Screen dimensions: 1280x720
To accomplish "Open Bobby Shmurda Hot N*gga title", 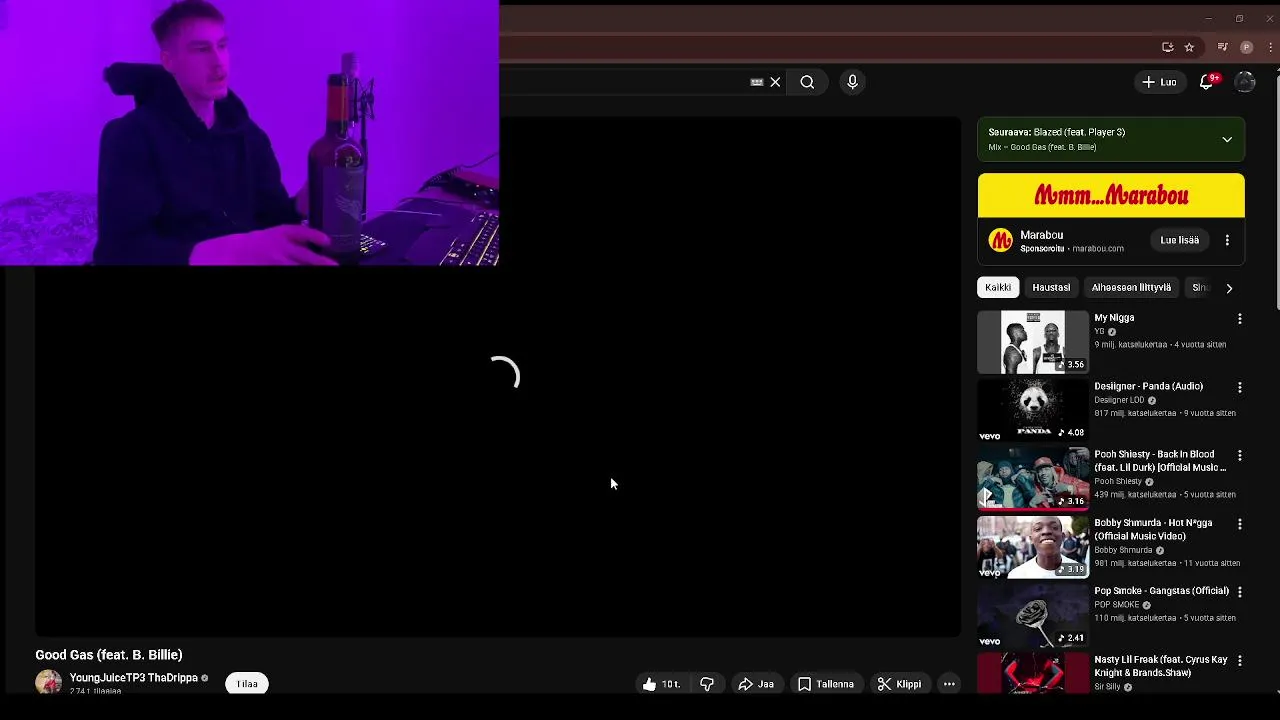I will [x=1153, y=529].
